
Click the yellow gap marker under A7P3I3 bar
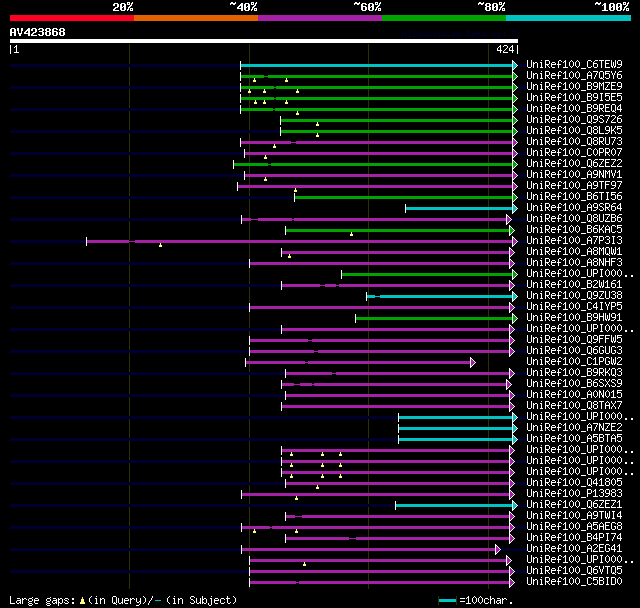(x=160, y=245)
